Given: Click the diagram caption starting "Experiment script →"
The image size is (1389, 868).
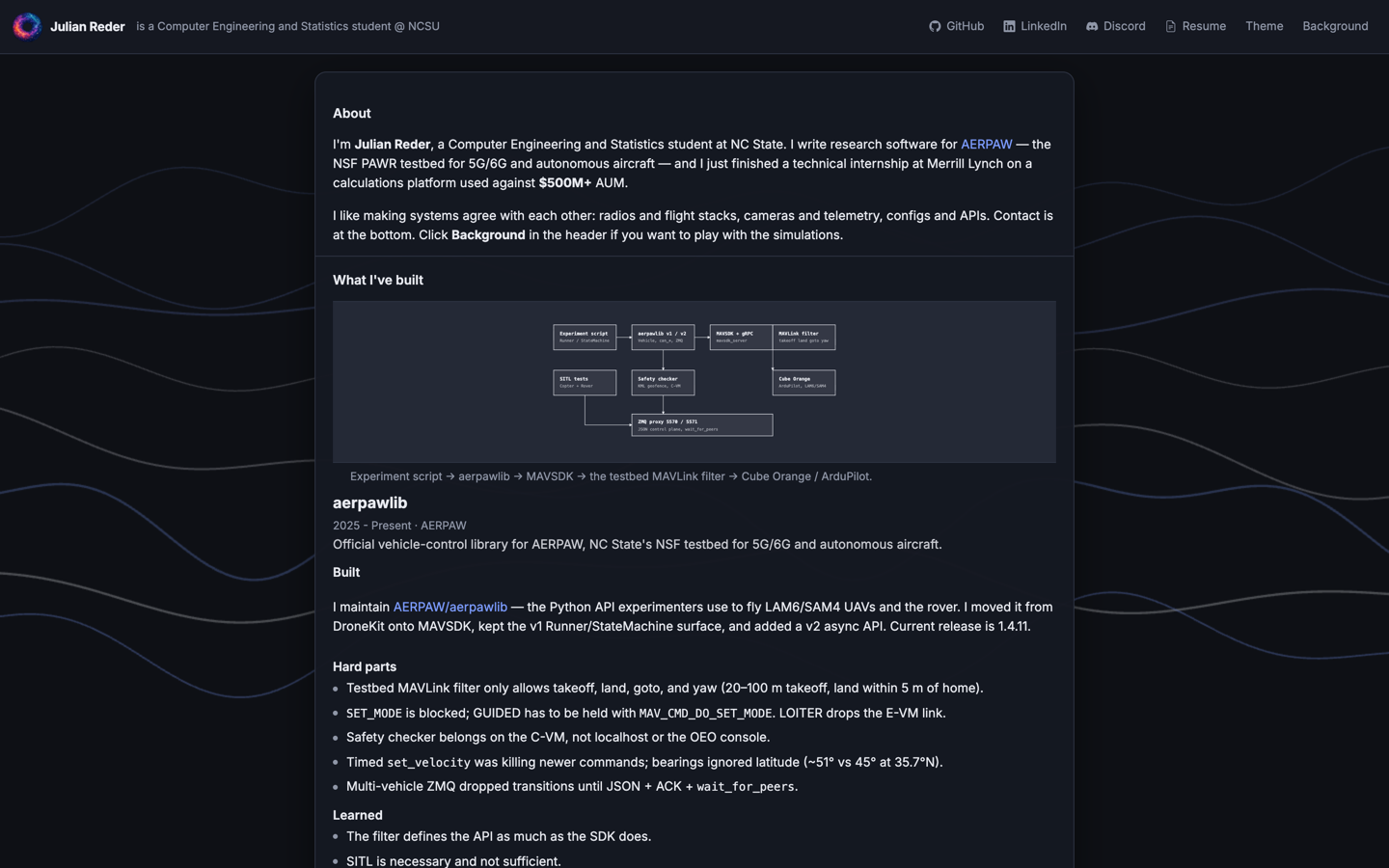Looking at the screenshot, I should 611,476.
